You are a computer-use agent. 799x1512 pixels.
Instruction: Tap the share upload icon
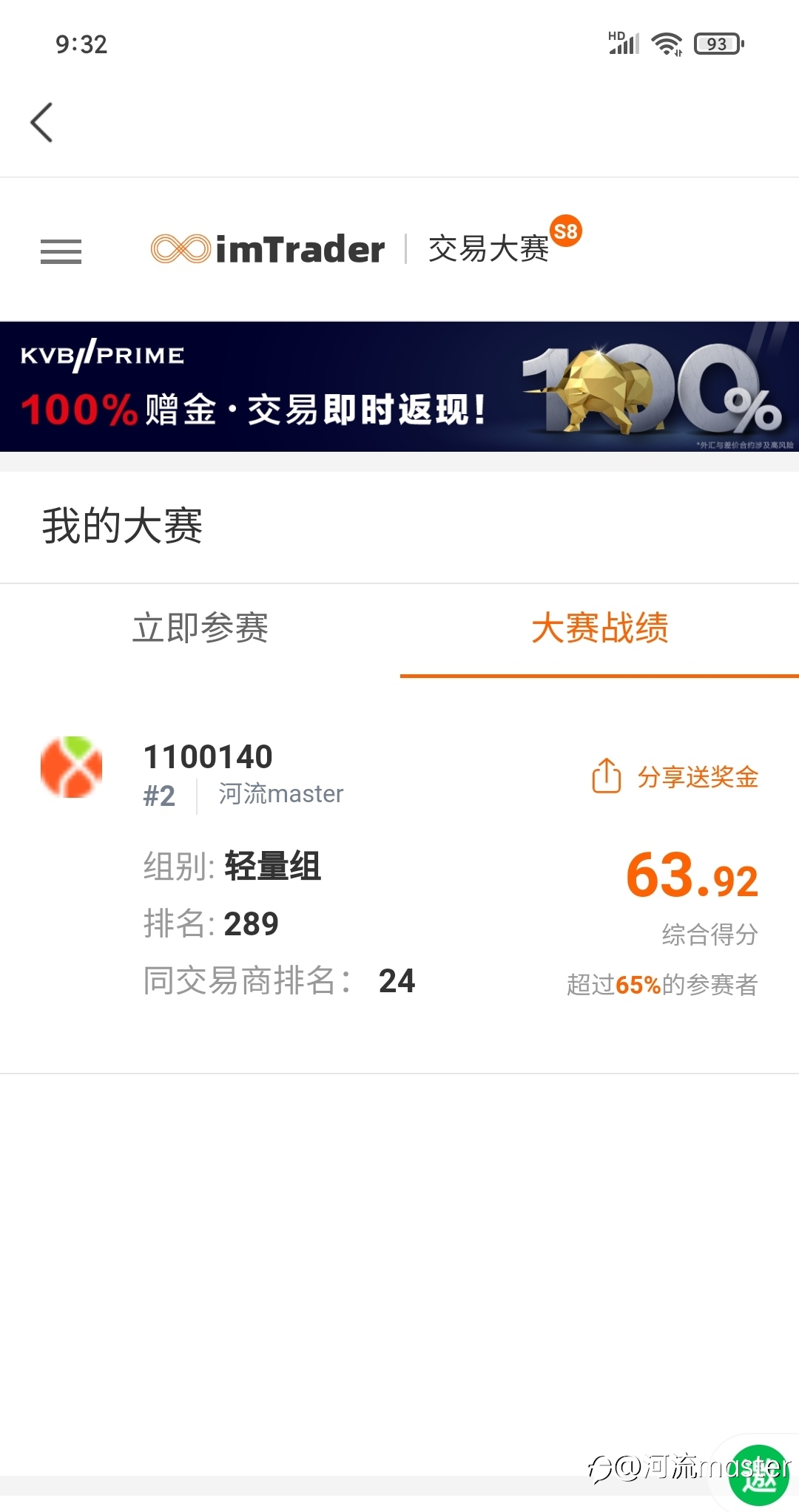pyautogui.click(x=606, y=776)
